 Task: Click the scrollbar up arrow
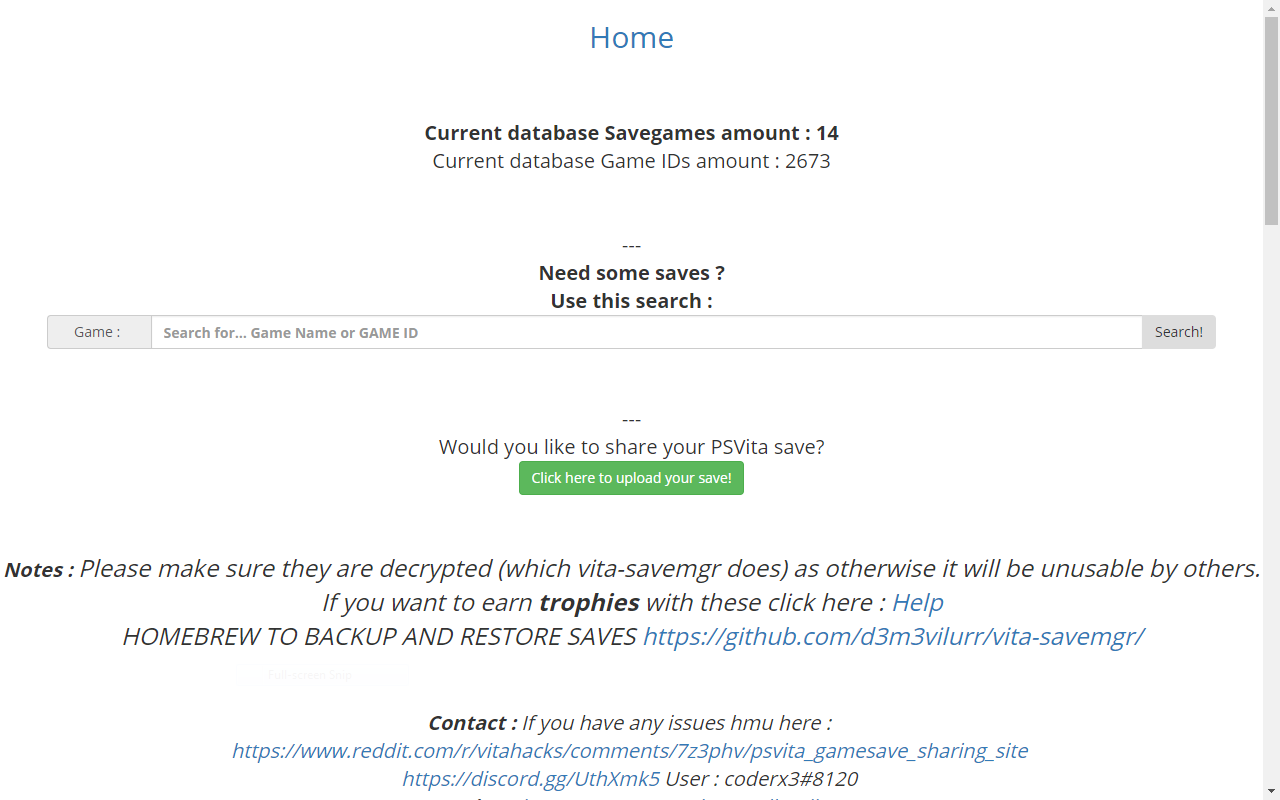tap(1271, 8)
